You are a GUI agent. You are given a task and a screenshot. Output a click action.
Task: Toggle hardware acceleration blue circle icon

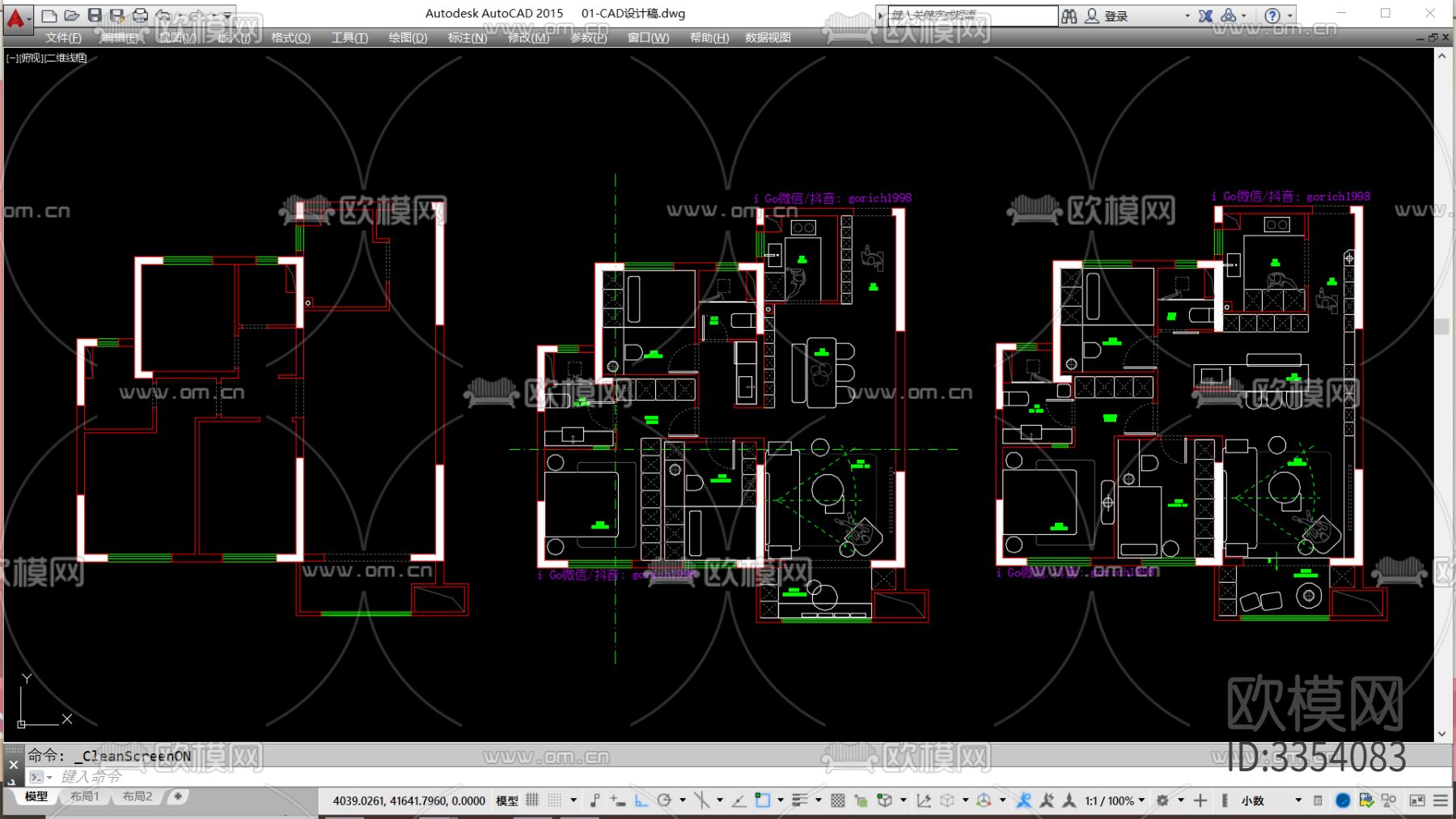point(1343,800)
